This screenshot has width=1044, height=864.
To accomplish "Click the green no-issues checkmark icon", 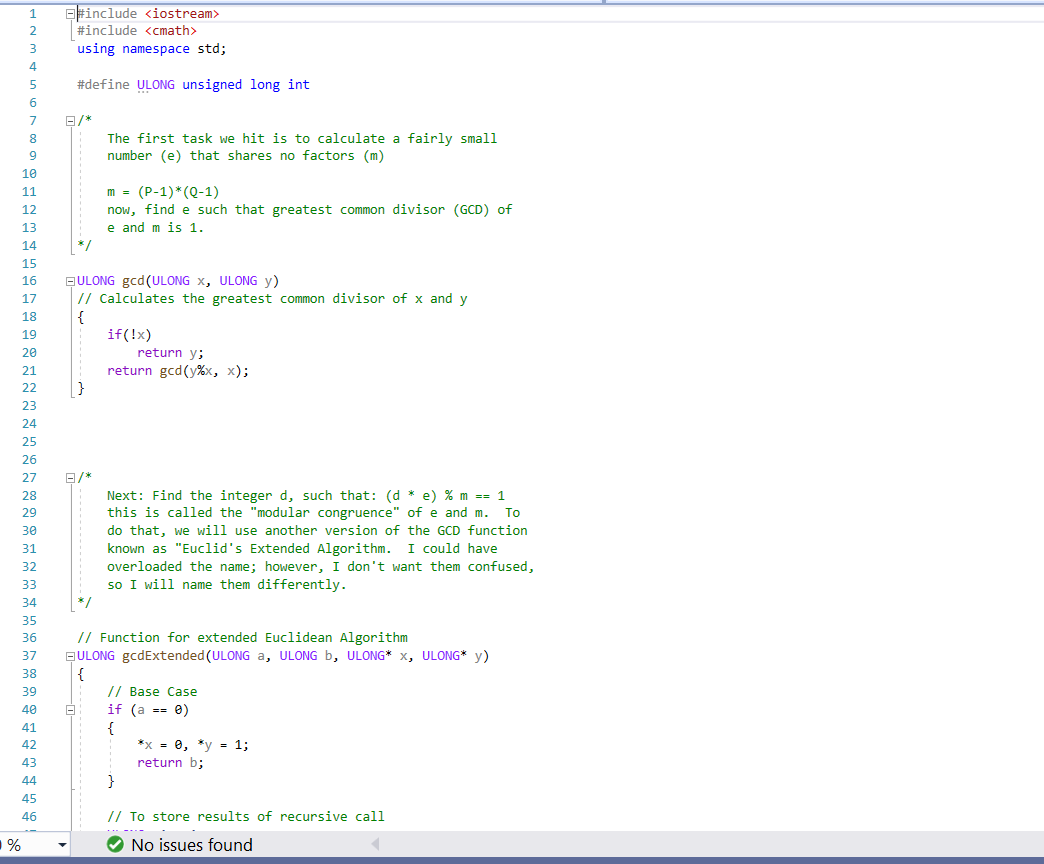I will coord(115,844).
